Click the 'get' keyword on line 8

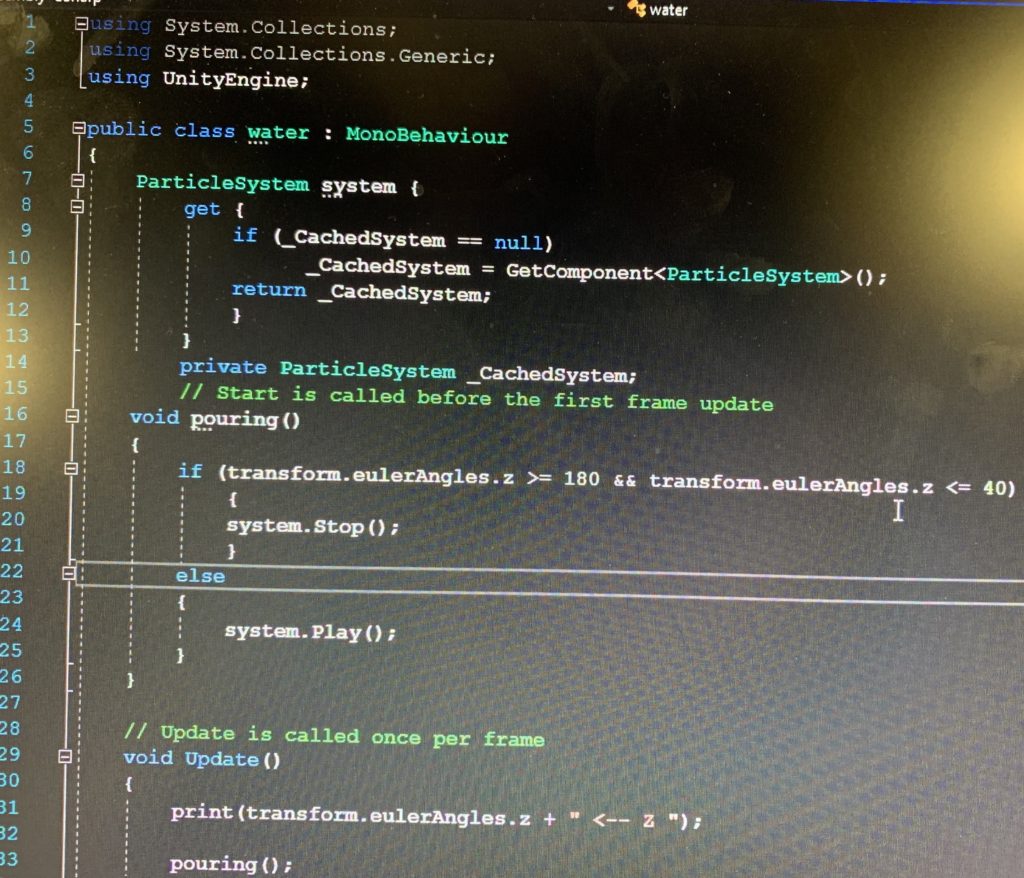pos(202,209)
